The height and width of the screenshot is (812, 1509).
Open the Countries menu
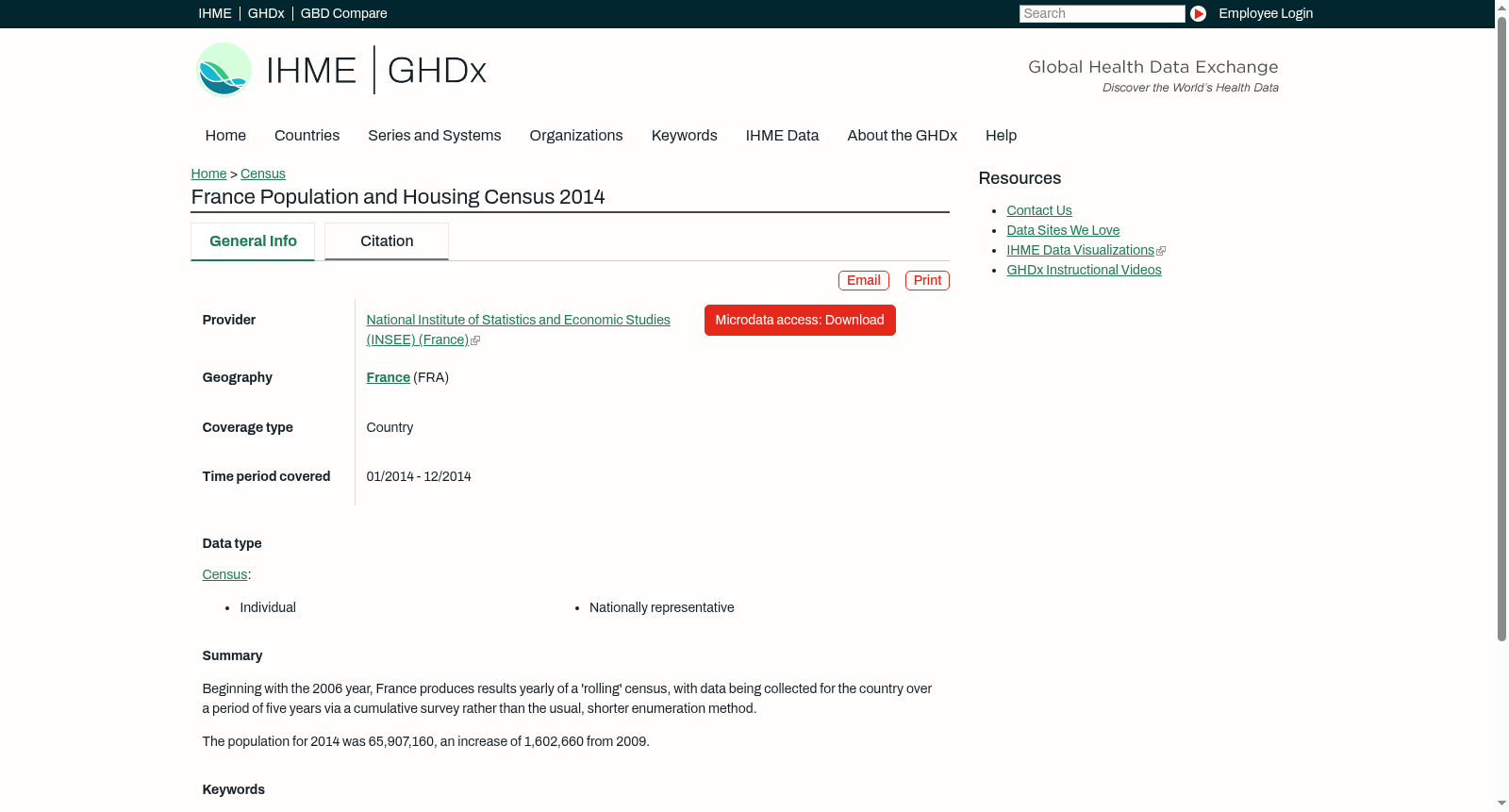point(307,136)
